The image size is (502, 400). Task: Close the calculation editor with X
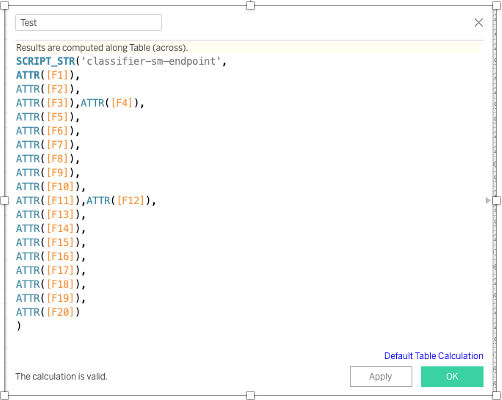[x=479, y=23]
